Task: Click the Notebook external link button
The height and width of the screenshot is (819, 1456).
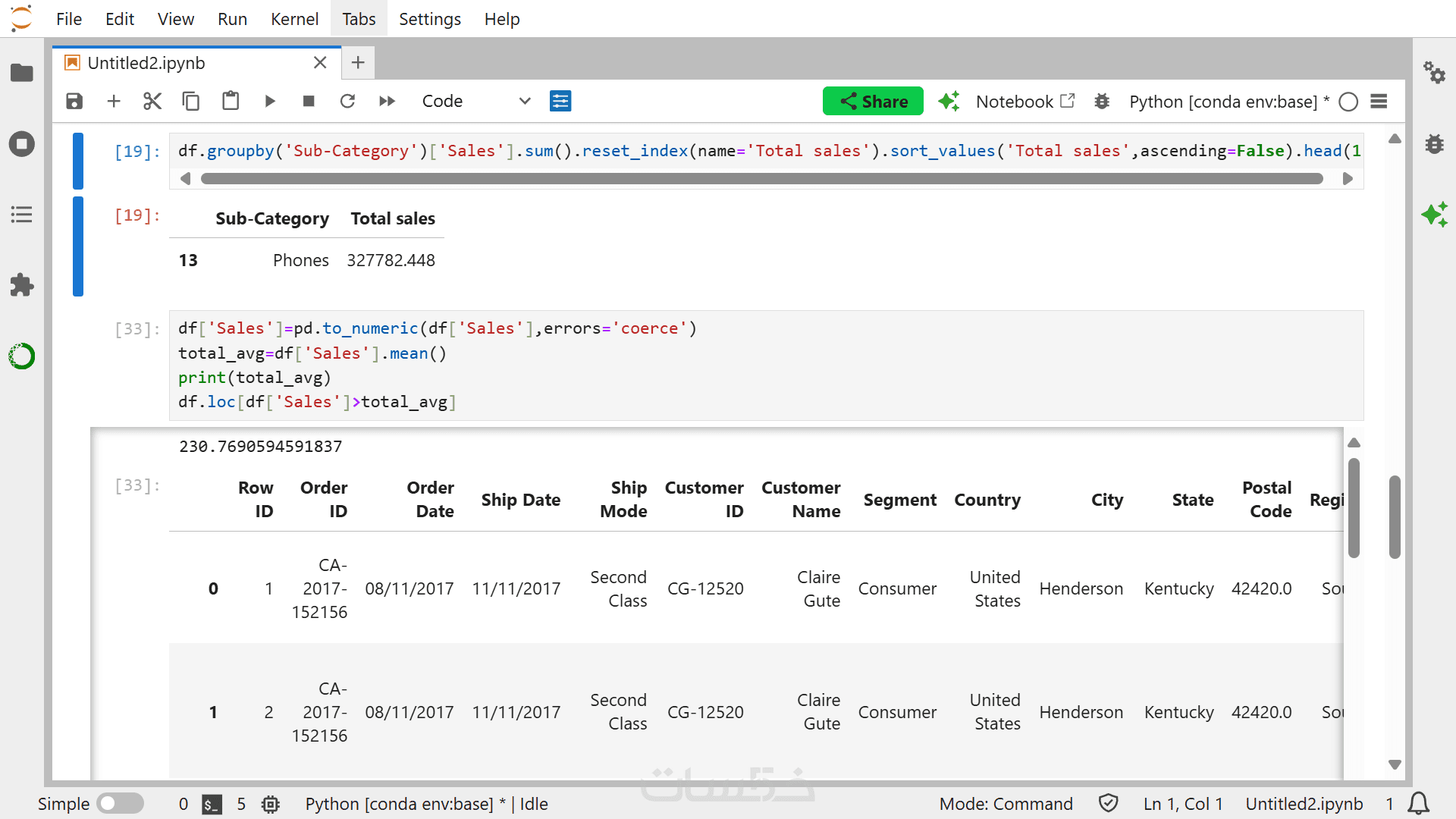Action: pos(1025,102)
